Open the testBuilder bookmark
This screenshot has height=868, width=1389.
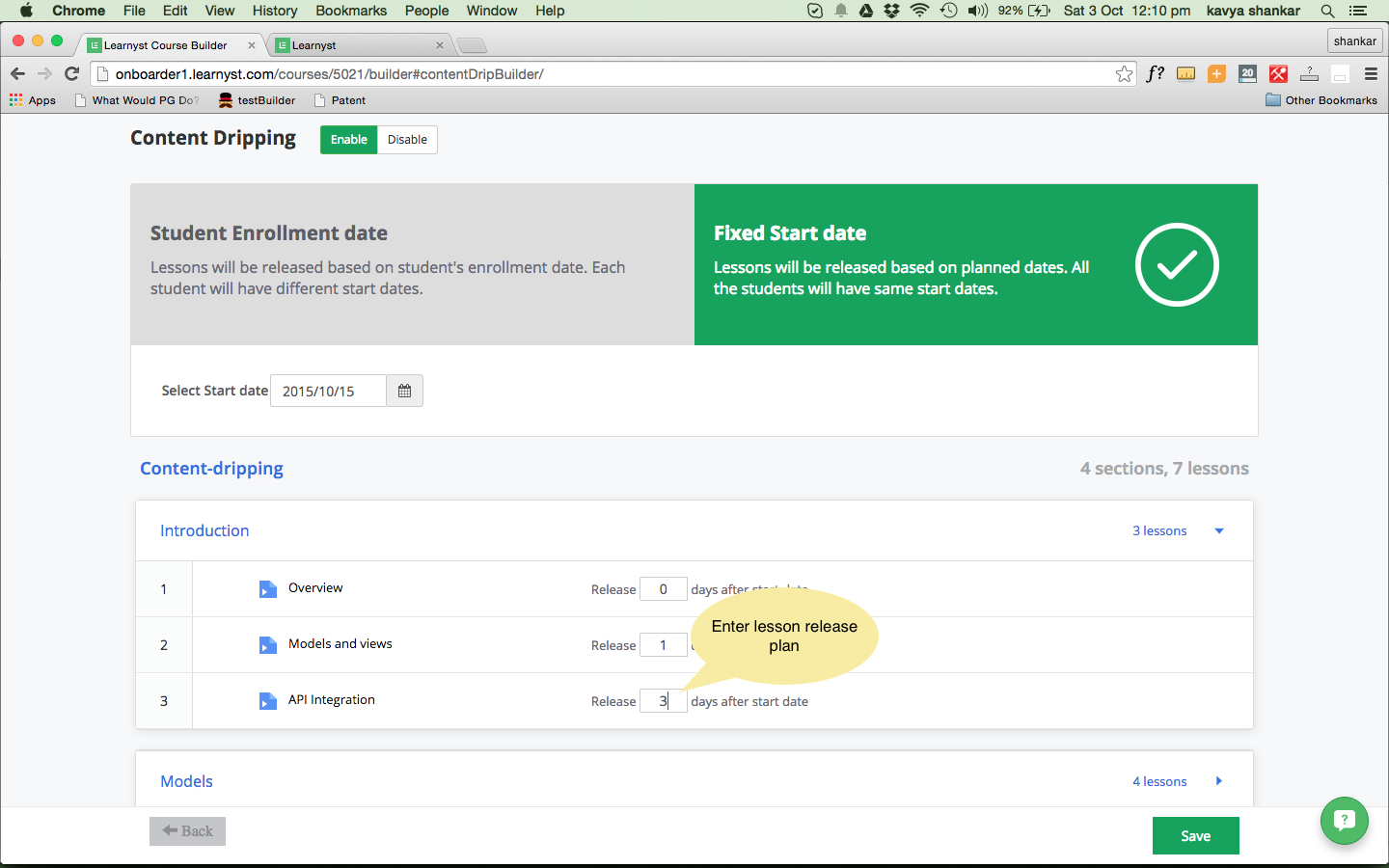click(257, 100)
